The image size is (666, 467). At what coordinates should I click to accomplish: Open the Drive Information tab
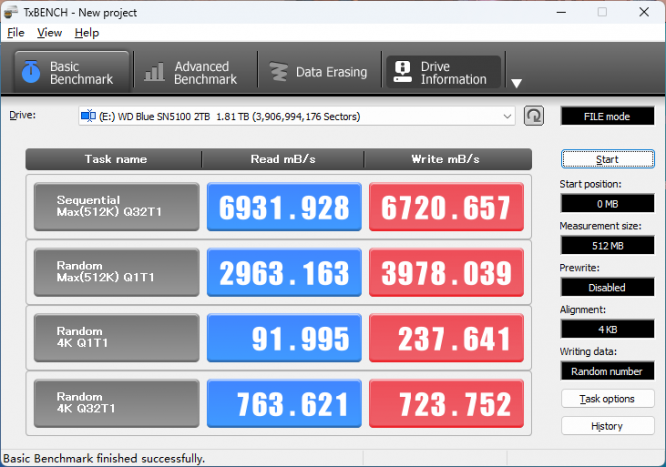tap(443, 72)
